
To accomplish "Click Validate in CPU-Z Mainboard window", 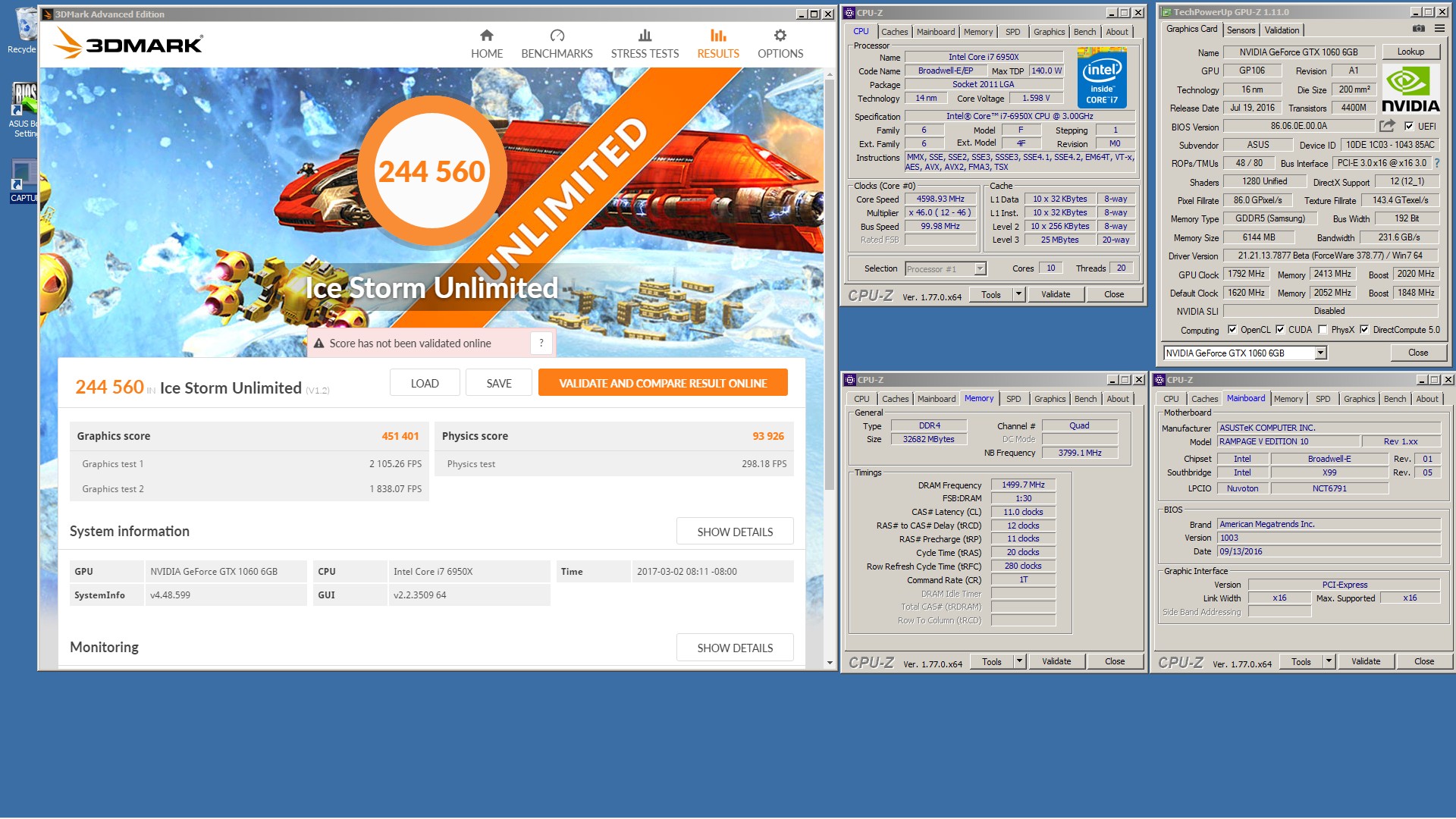I will (x=1365, y=661).
